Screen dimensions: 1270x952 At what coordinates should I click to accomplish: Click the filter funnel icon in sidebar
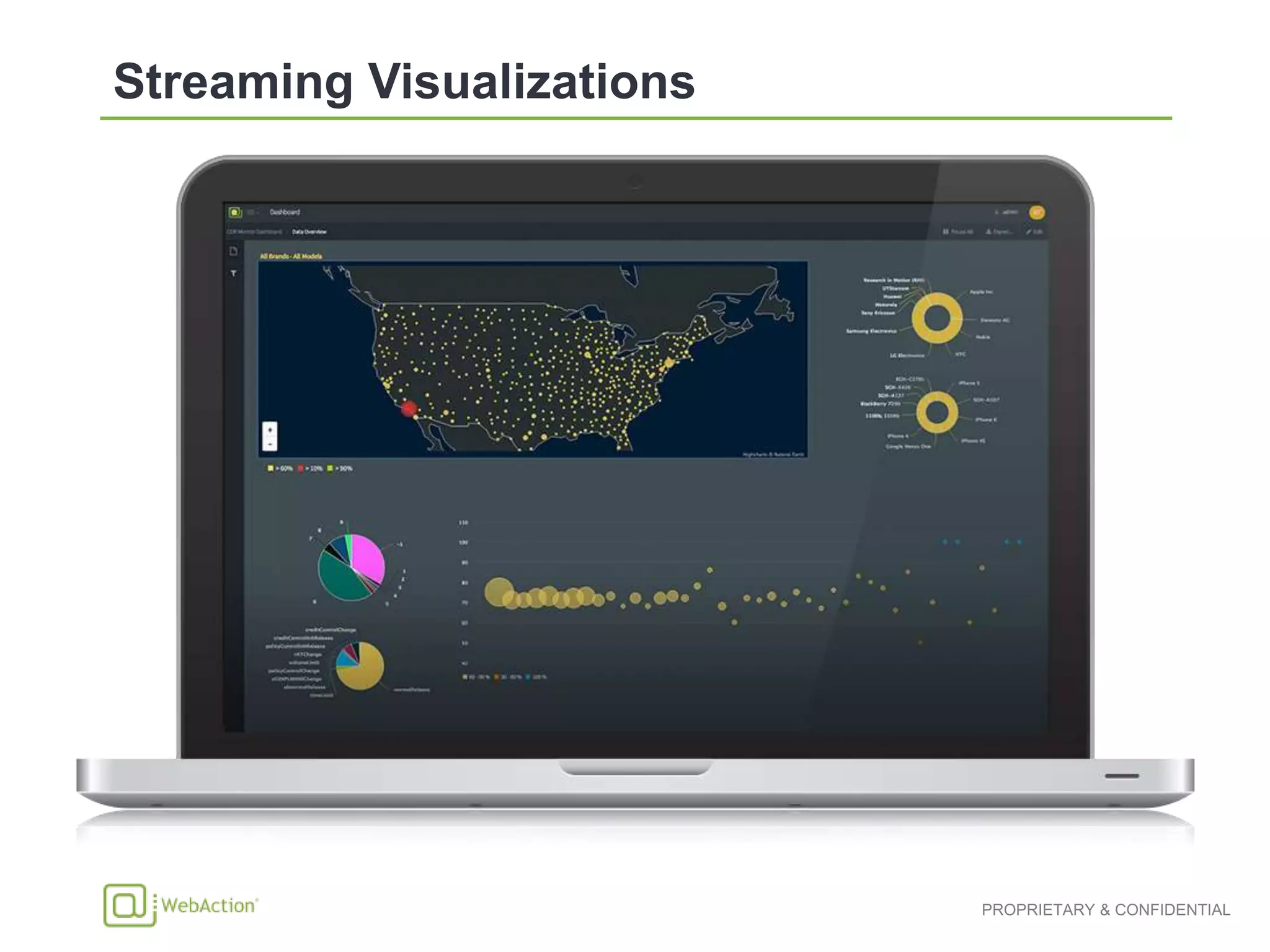(234, 273)
